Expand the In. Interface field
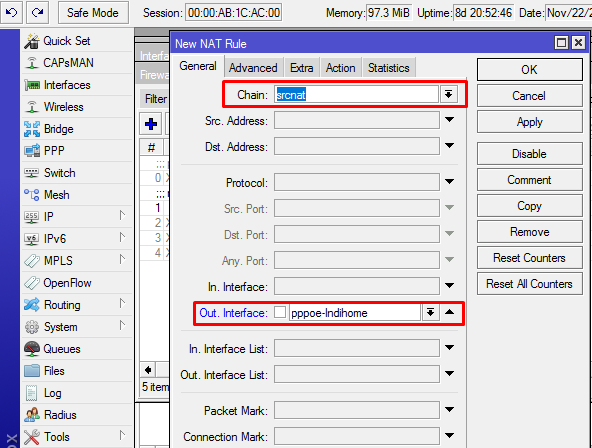 [x=449, y=286]
